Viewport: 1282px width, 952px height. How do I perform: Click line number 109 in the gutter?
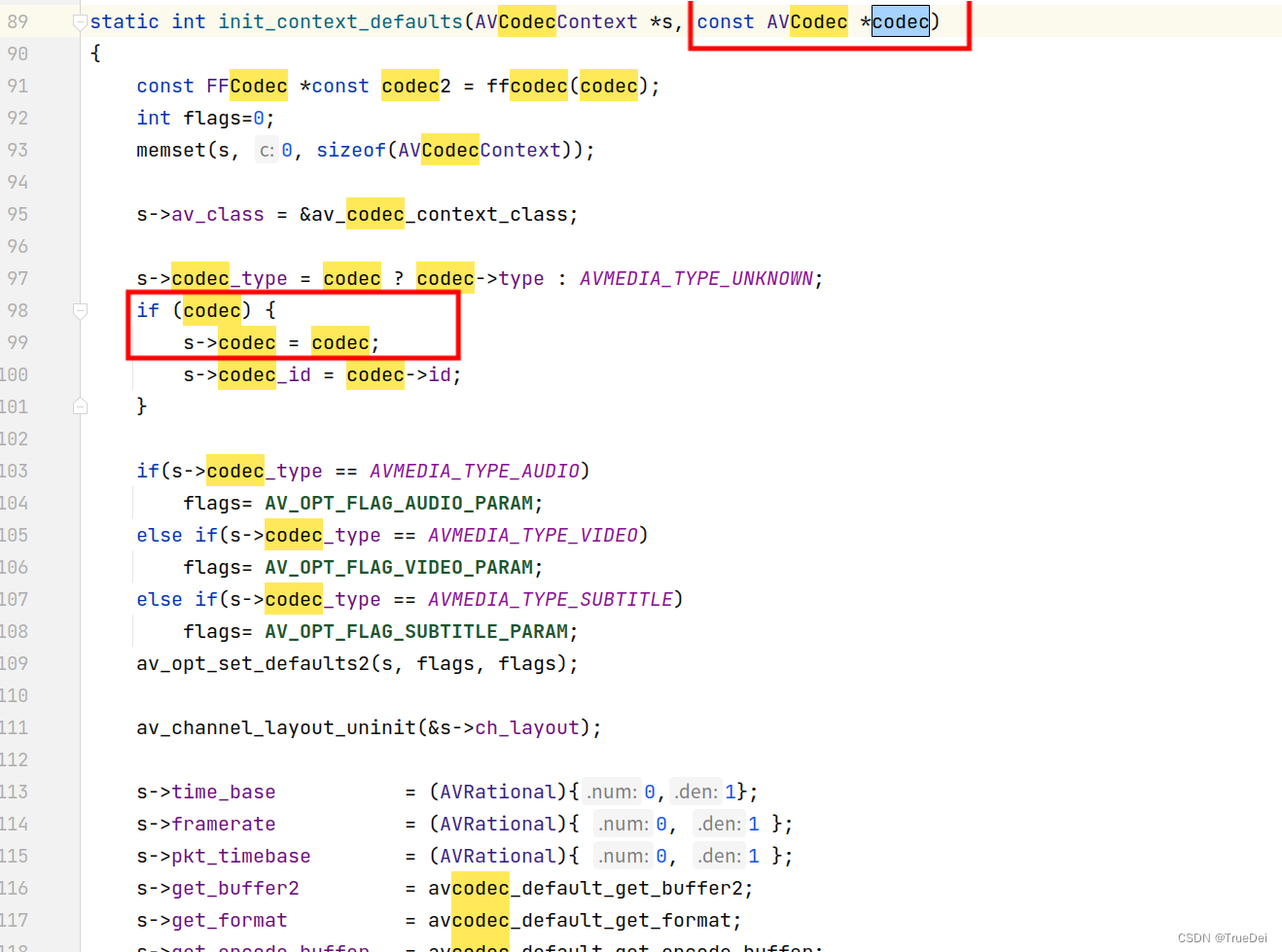tap(15, 663)
